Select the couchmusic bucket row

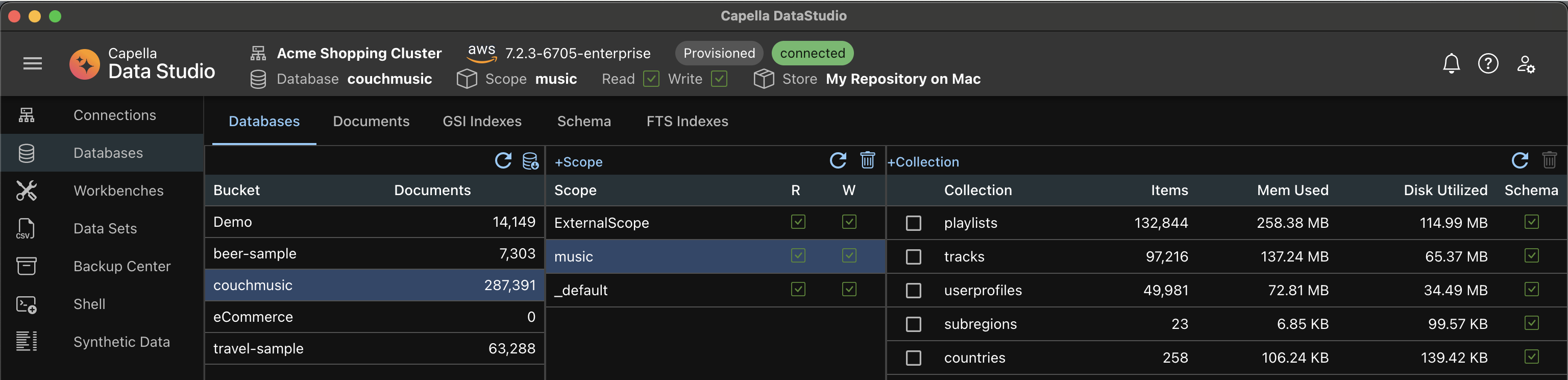374,285
